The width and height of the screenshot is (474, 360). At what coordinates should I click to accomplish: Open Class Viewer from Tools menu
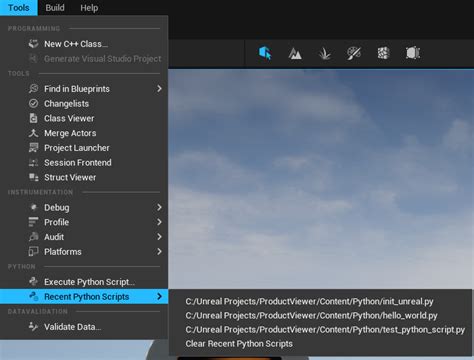pos(84,118)
